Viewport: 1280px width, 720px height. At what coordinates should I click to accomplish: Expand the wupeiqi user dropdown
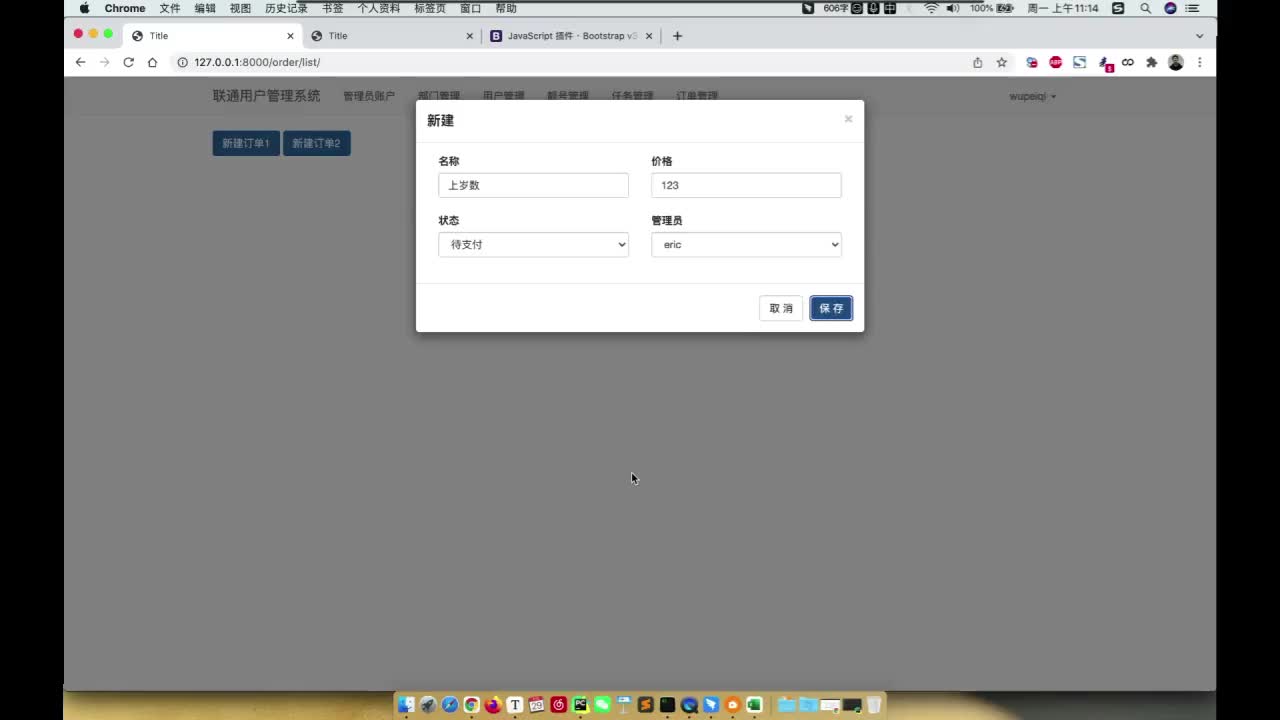coord(1033,96)
